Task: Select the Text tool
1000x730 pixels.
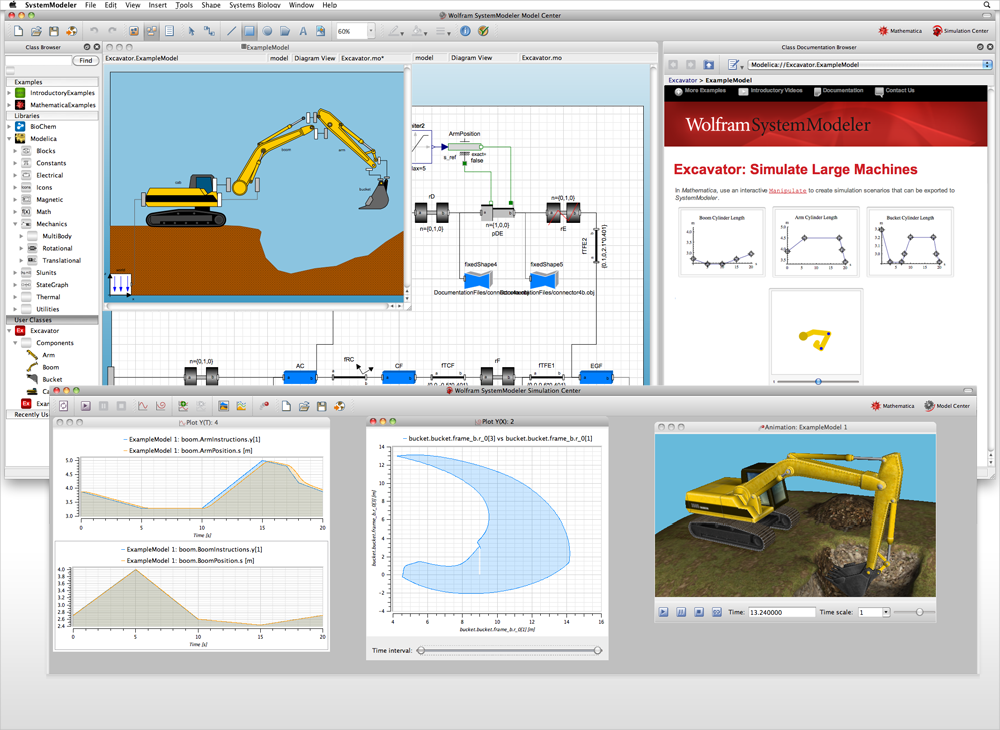Action: 303,31
